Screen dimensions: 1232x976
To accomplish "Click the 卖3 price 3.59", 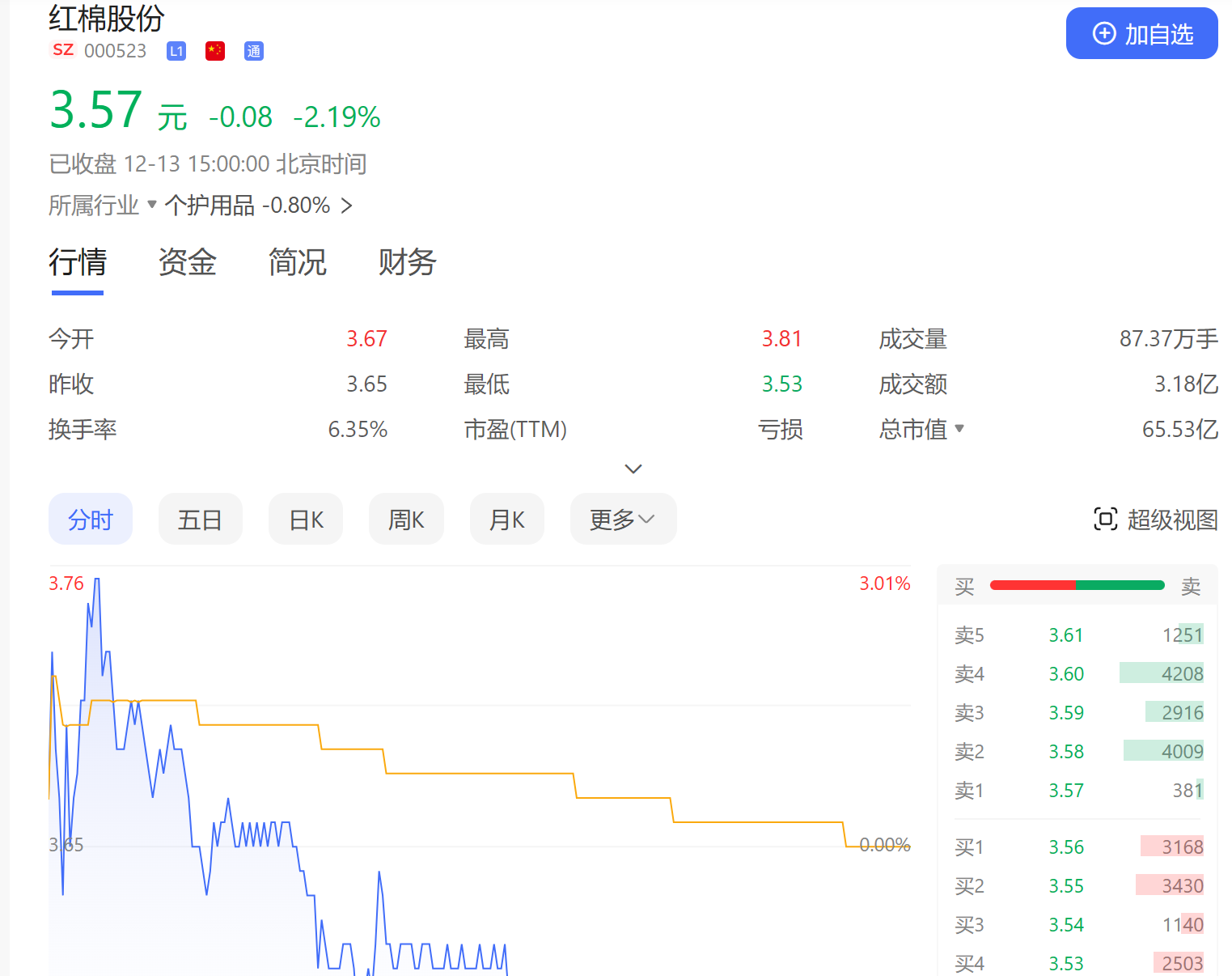I will 1066,713.
